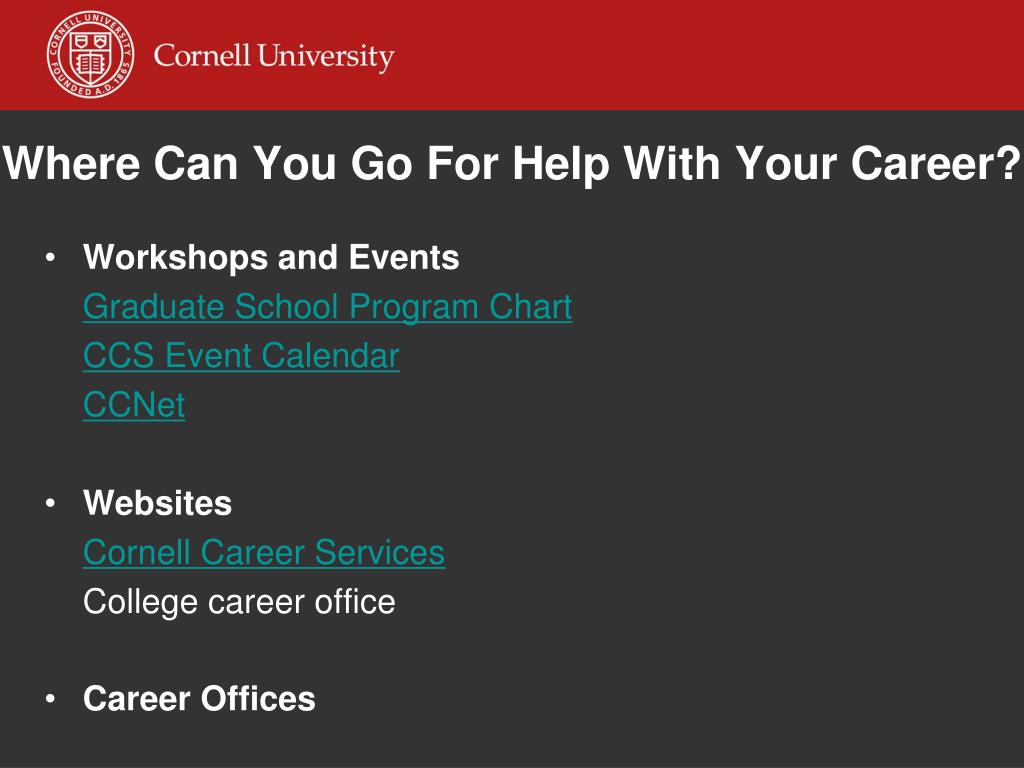
Task: Click the bullet before 'Workshops and Events'
Action: pyautogui.click(x=50, y=257)
